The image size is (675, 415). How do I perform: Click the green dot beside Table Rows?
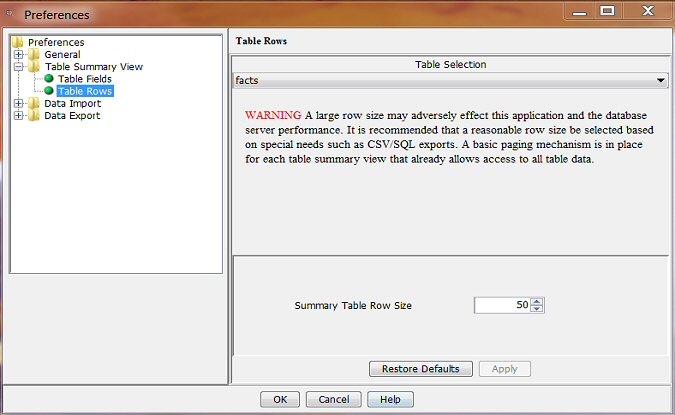tap(48, 91)
